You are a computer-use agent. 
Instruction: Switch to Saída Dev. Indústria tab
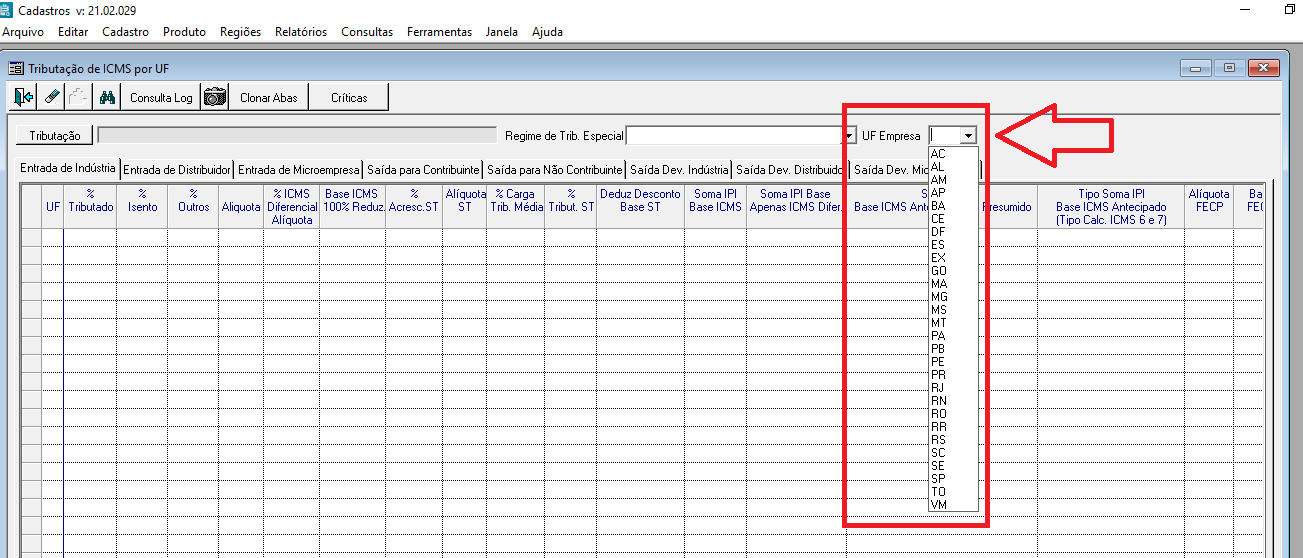click(680, 170)
